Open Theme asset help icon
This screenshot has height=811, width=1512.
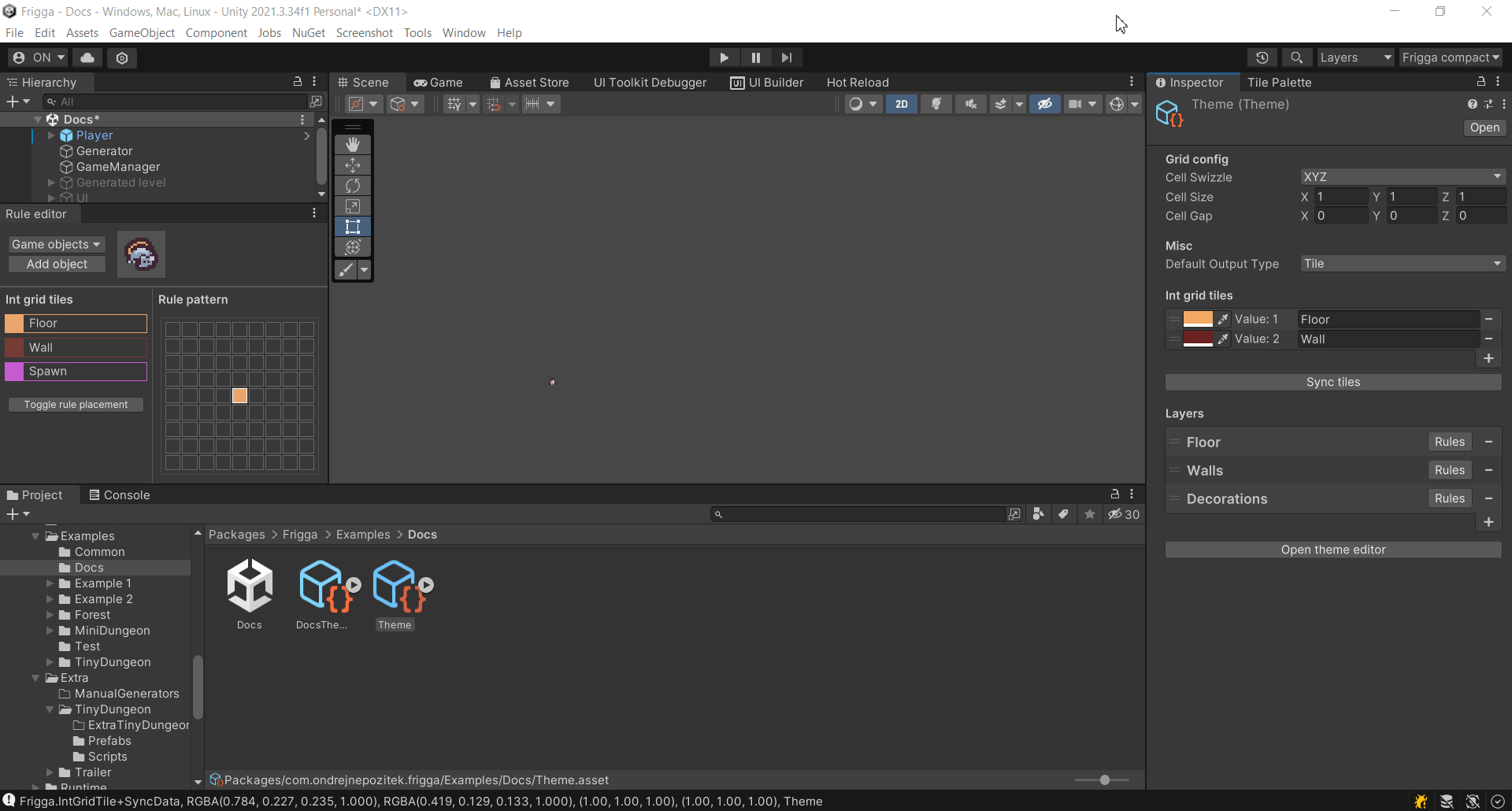click(1472, 104)
